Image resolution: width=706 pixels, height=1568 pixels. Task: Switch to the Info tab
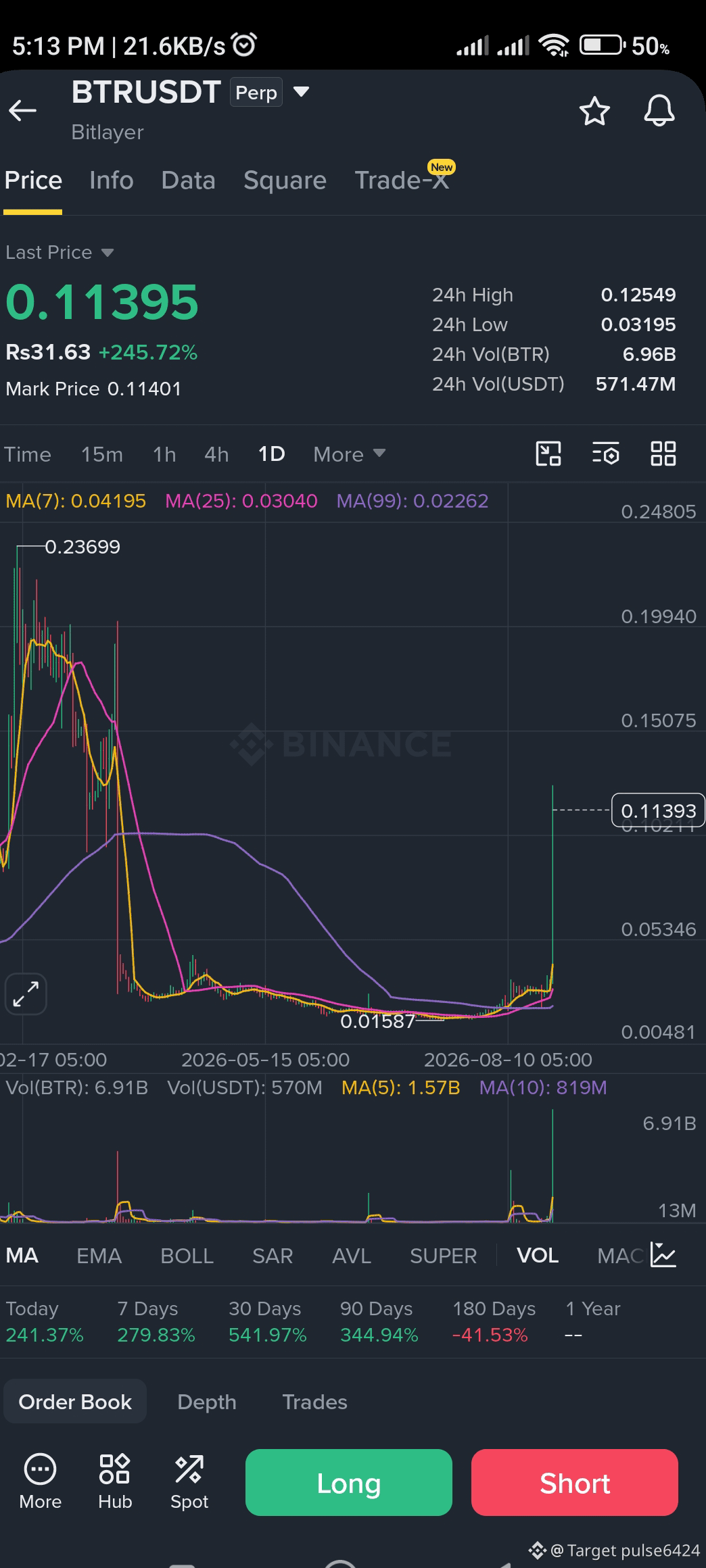point(112,180)
